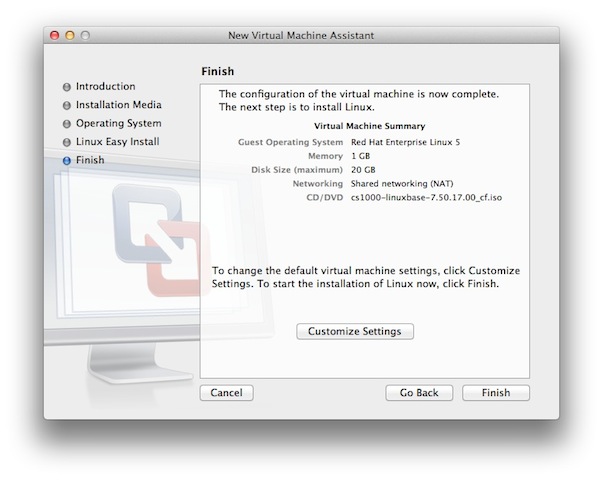Click the Finish step label in sidebar
Image resolution: width=603 pixels, height=480 pixels.
90,160
